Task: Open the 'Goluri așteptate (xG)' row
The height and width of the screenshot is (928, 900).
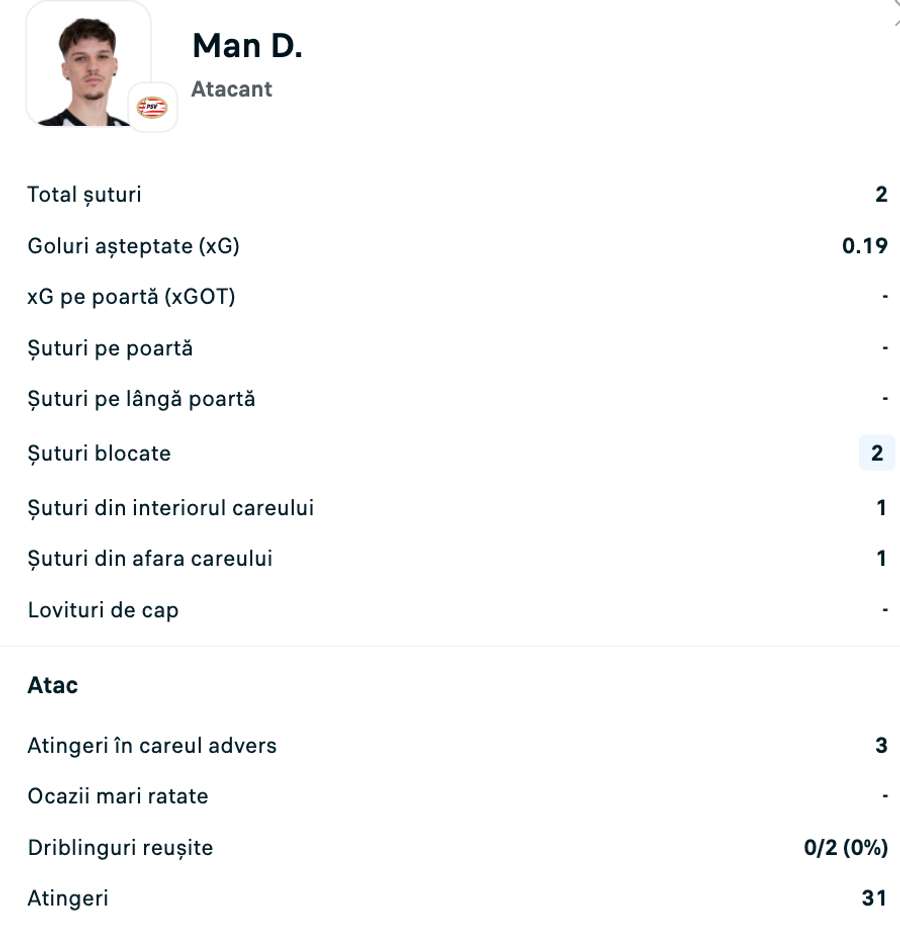Action: [450, 245]
